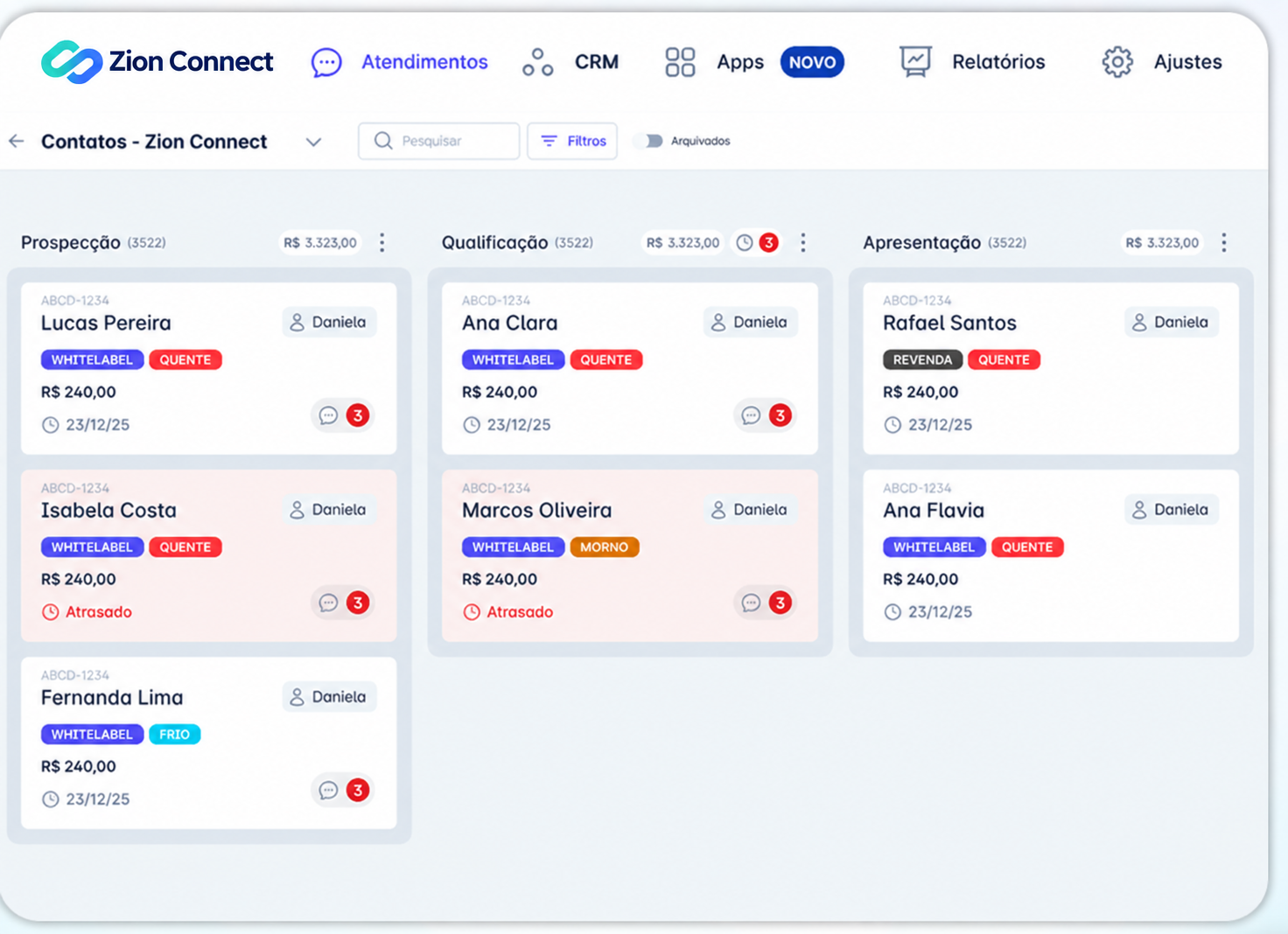Click the Daniela assignee on Marcos Oliveira

750,509
